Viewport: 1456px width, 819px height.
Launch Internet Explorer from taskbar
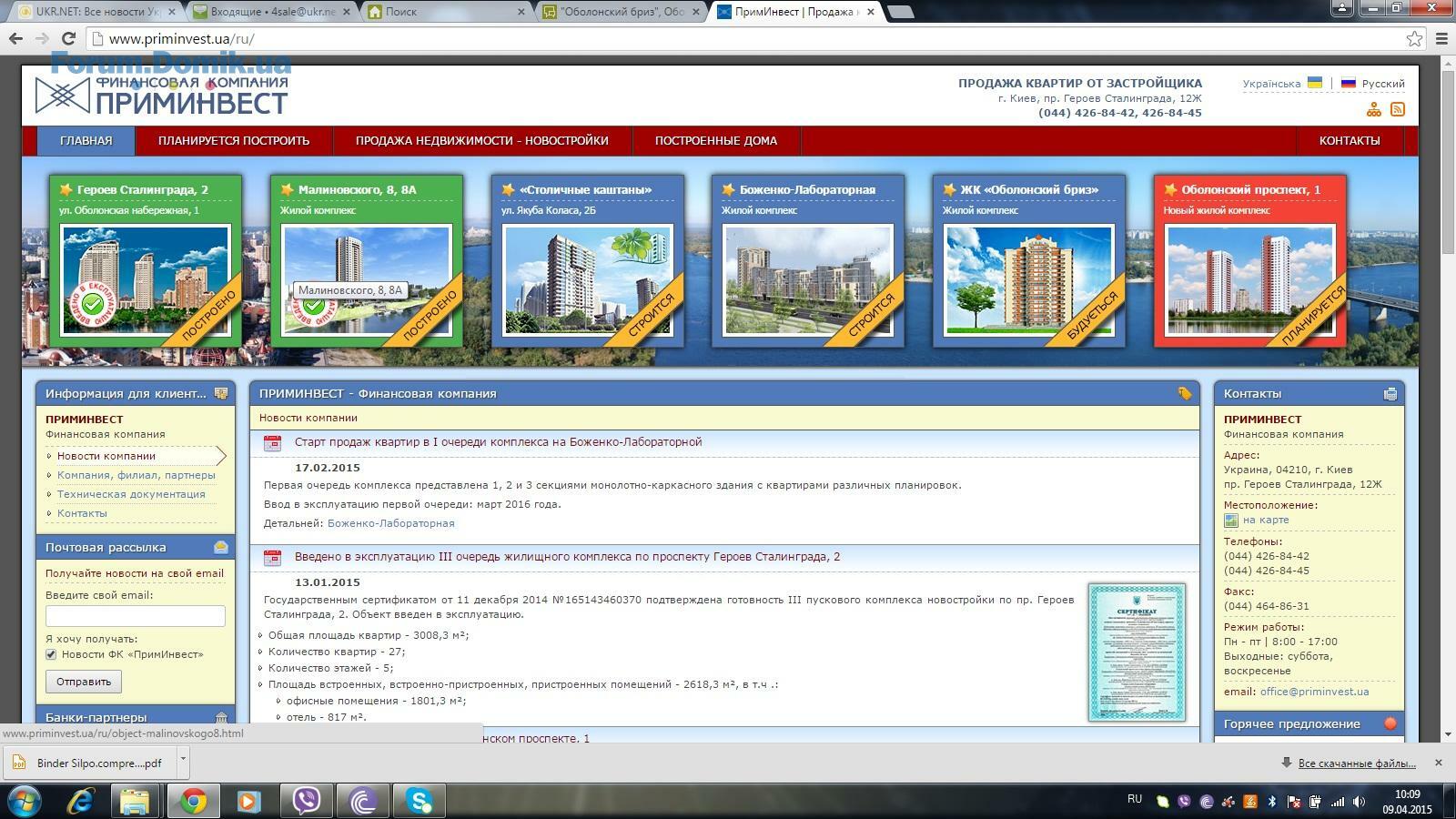(81, 801)
